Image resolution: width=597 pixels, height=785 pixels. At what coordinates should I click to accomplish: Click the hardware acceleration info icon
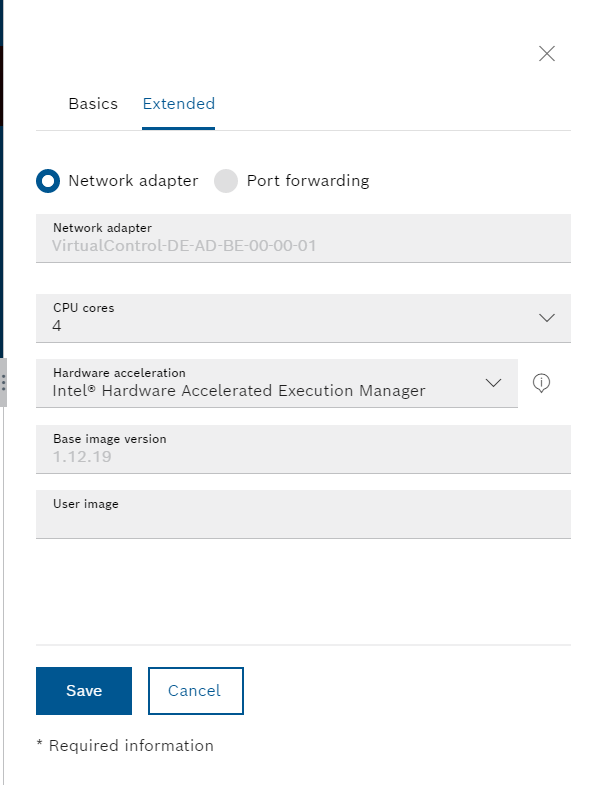tap(541, 383)
